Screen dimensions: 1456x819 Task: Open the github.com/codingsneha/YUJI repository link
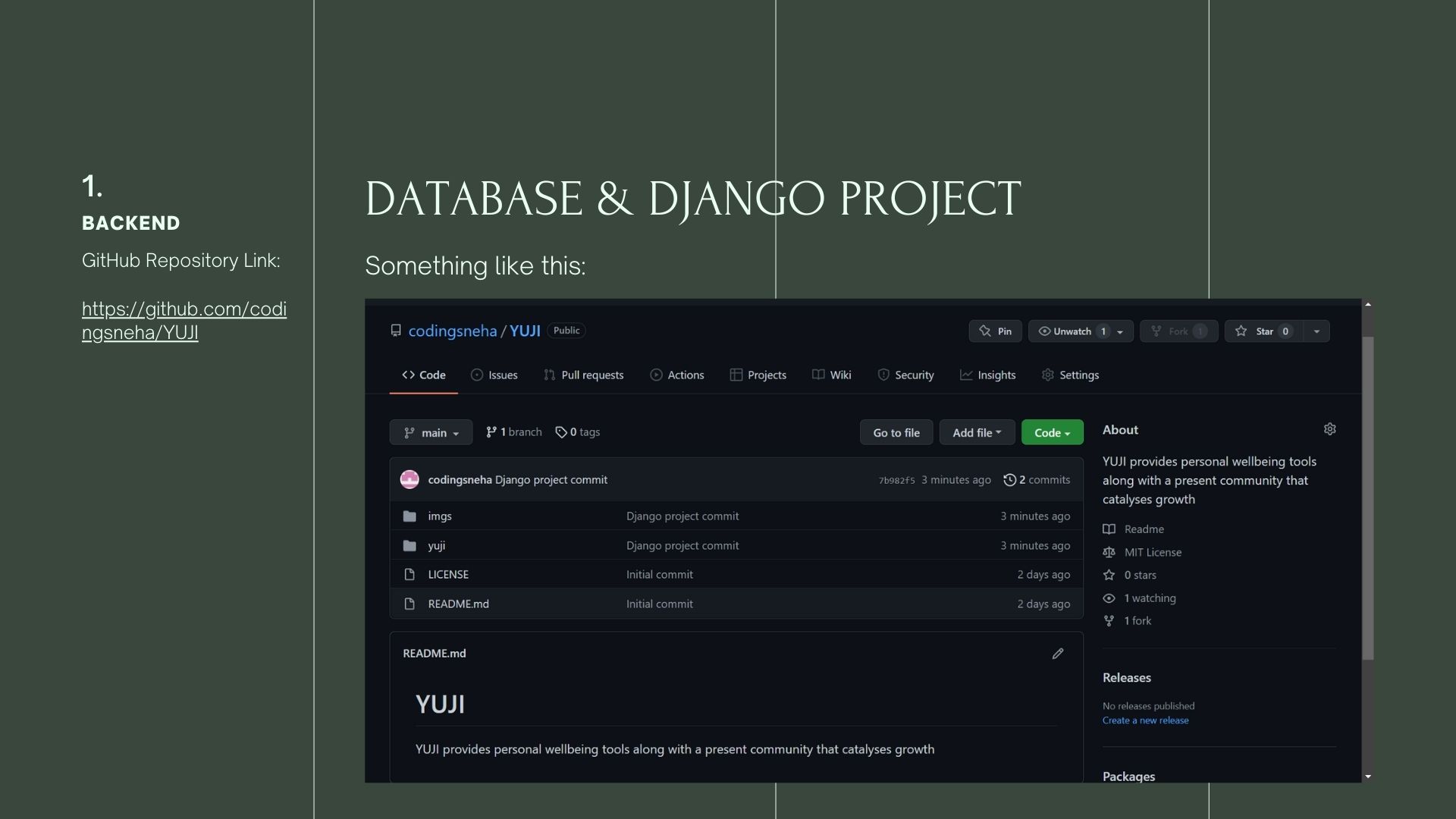[x=184, y=321]
